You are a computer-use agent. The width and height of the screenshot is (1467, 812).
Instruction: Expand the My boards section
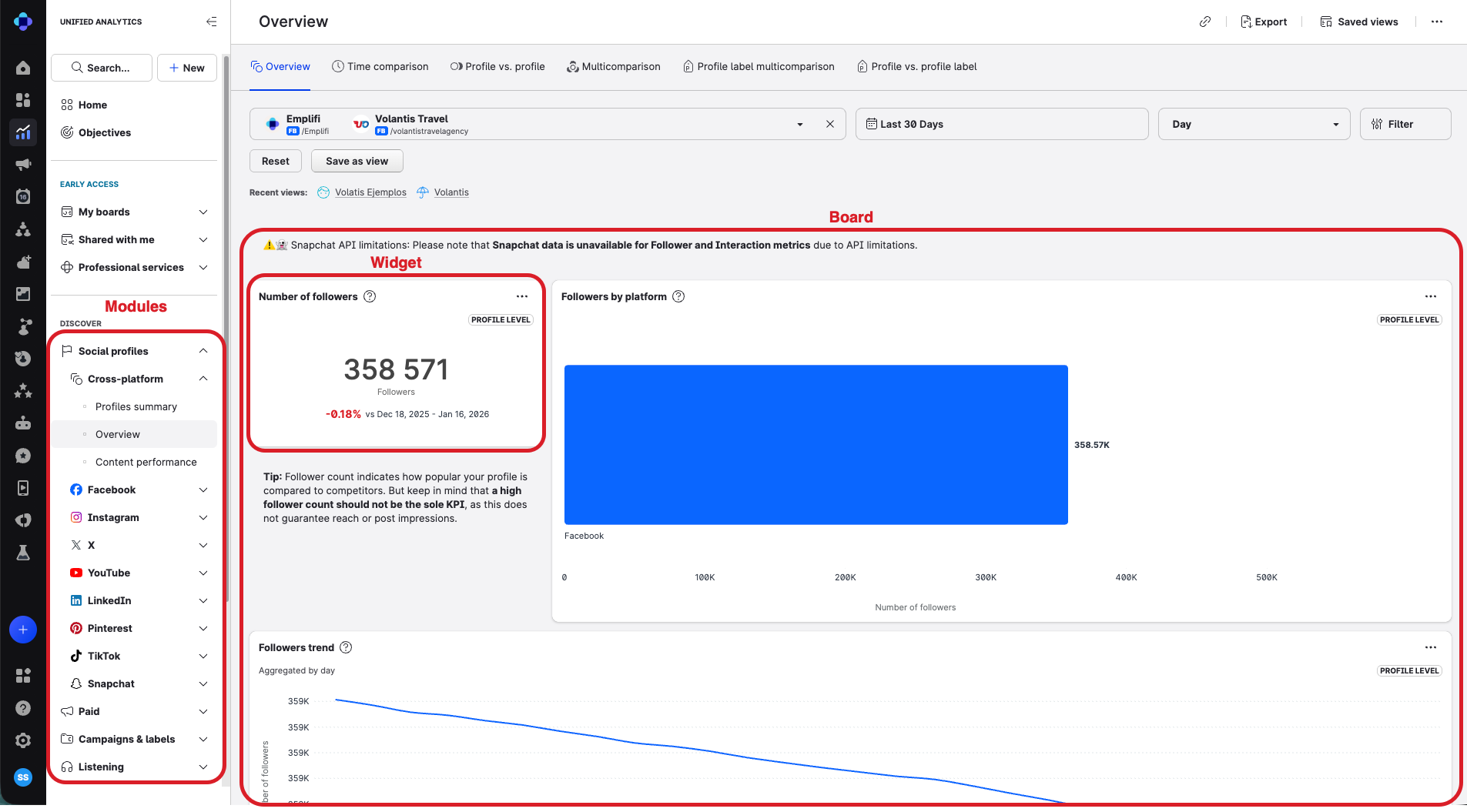(203, 212)
